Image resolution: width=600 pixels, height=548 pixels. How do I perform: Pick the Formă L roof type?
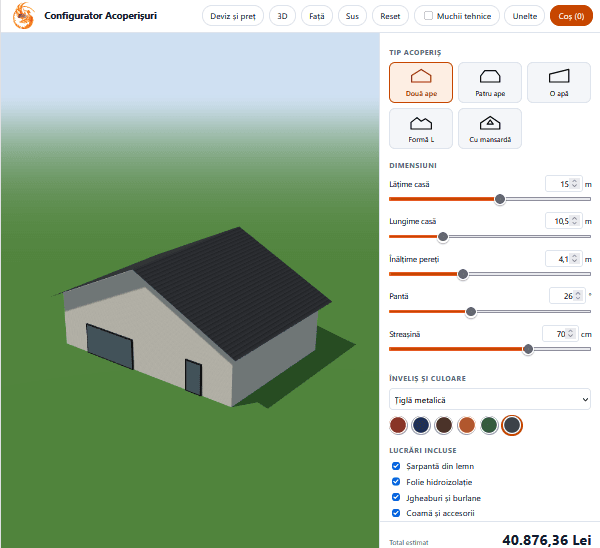pyautogui.click(x=421, y=129)
